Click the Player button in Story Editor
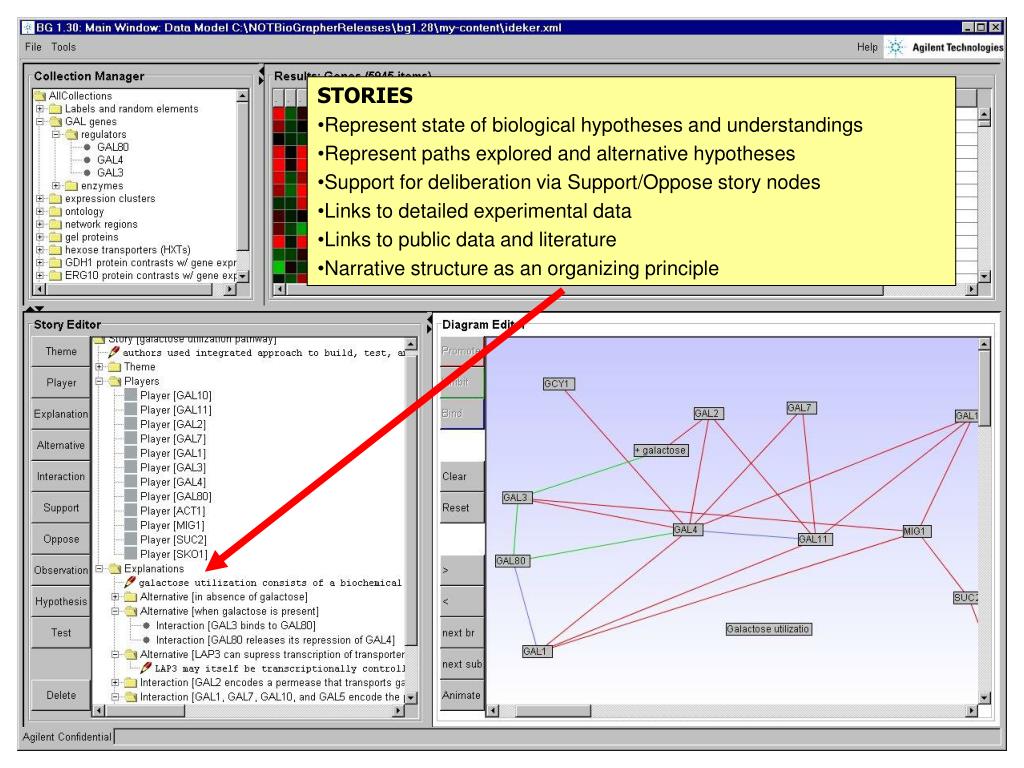The height and width of the screenshot is (768, 1024). [x=61, y=383]
